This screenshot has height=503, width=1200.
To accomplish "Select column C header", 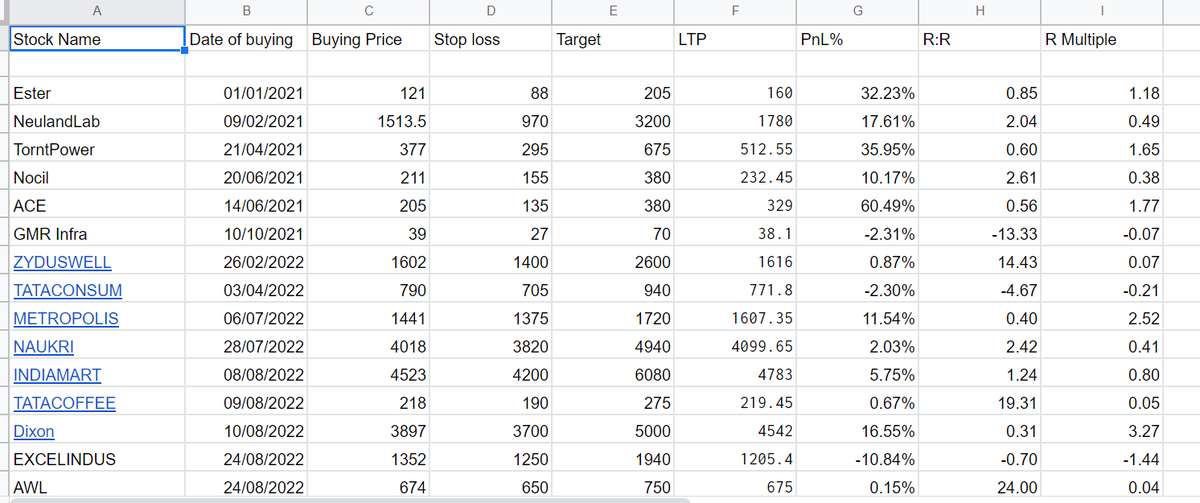I will (x=368, y=12).
